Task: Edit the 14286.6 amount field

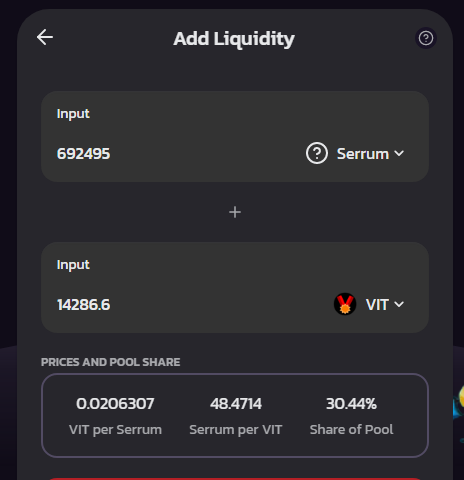Action: (x=83, y=305)
